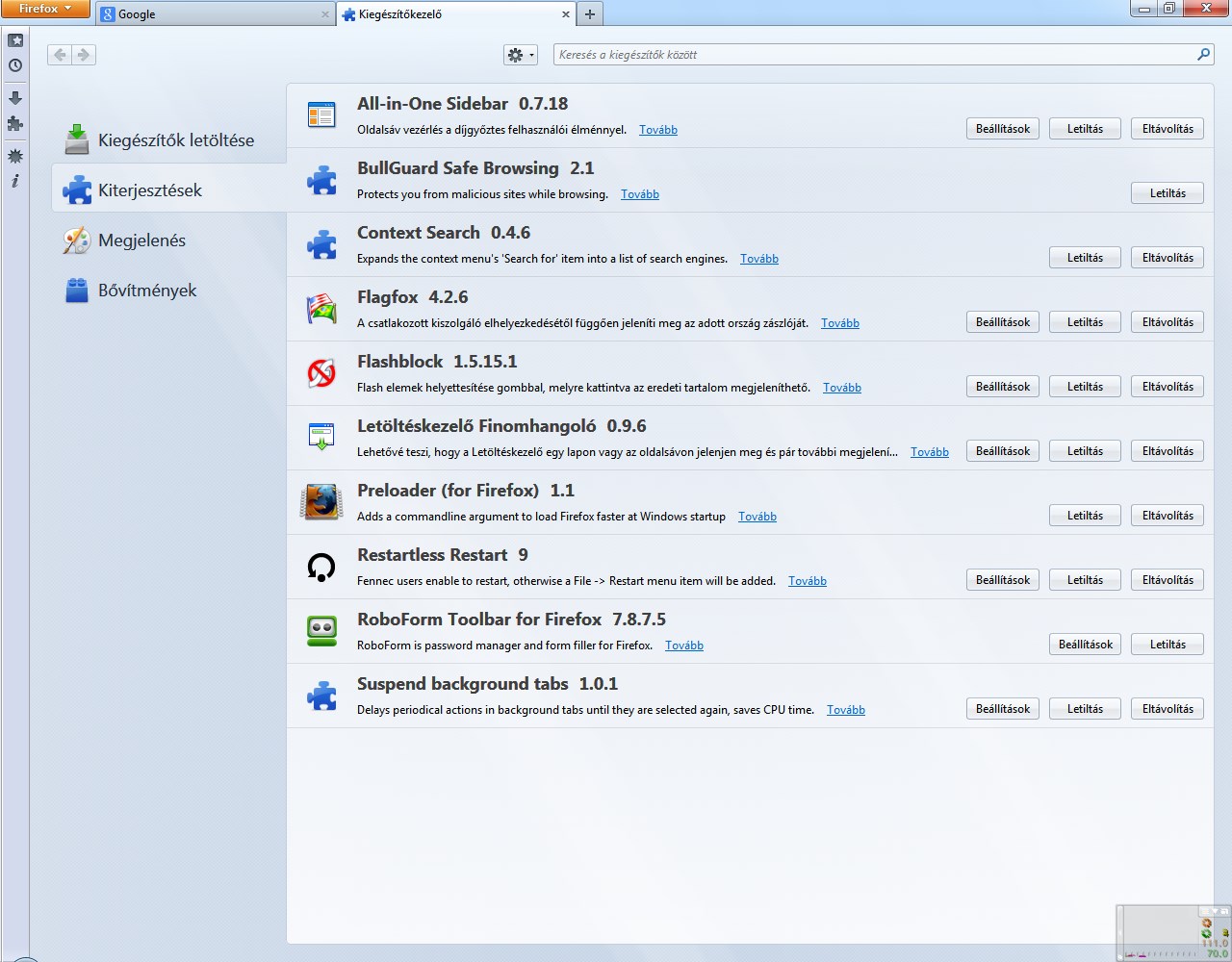Image resolution: width=1232 pixels, height=962 pixels.
Task: Click Eltávolítás for Flagfox
Action: tap(1168, 322)
